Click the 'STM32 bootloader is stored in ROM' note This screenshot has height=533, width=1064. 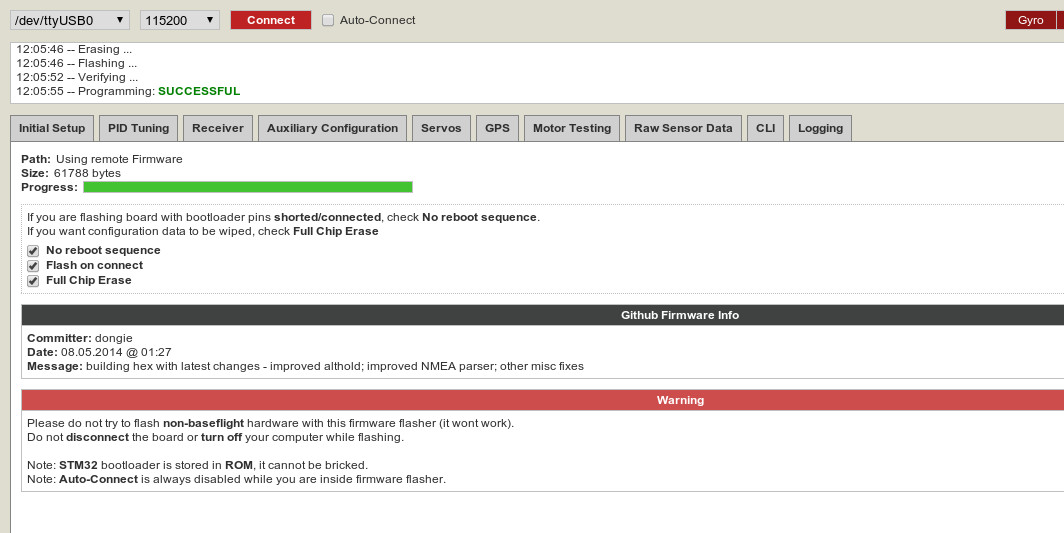(x=197, y=465)
